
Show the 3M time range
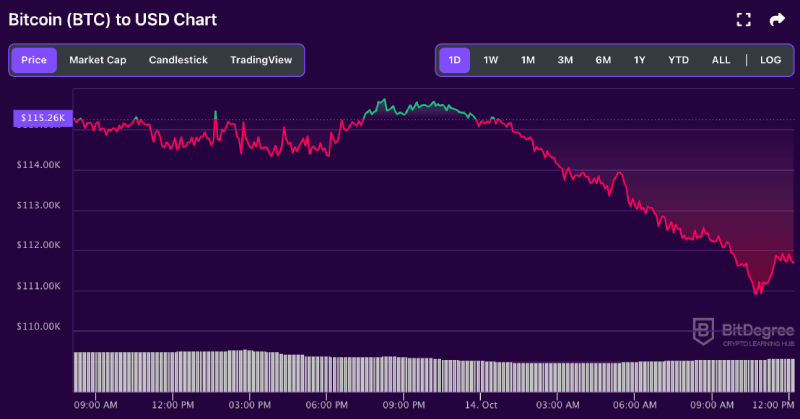[565, 60]
